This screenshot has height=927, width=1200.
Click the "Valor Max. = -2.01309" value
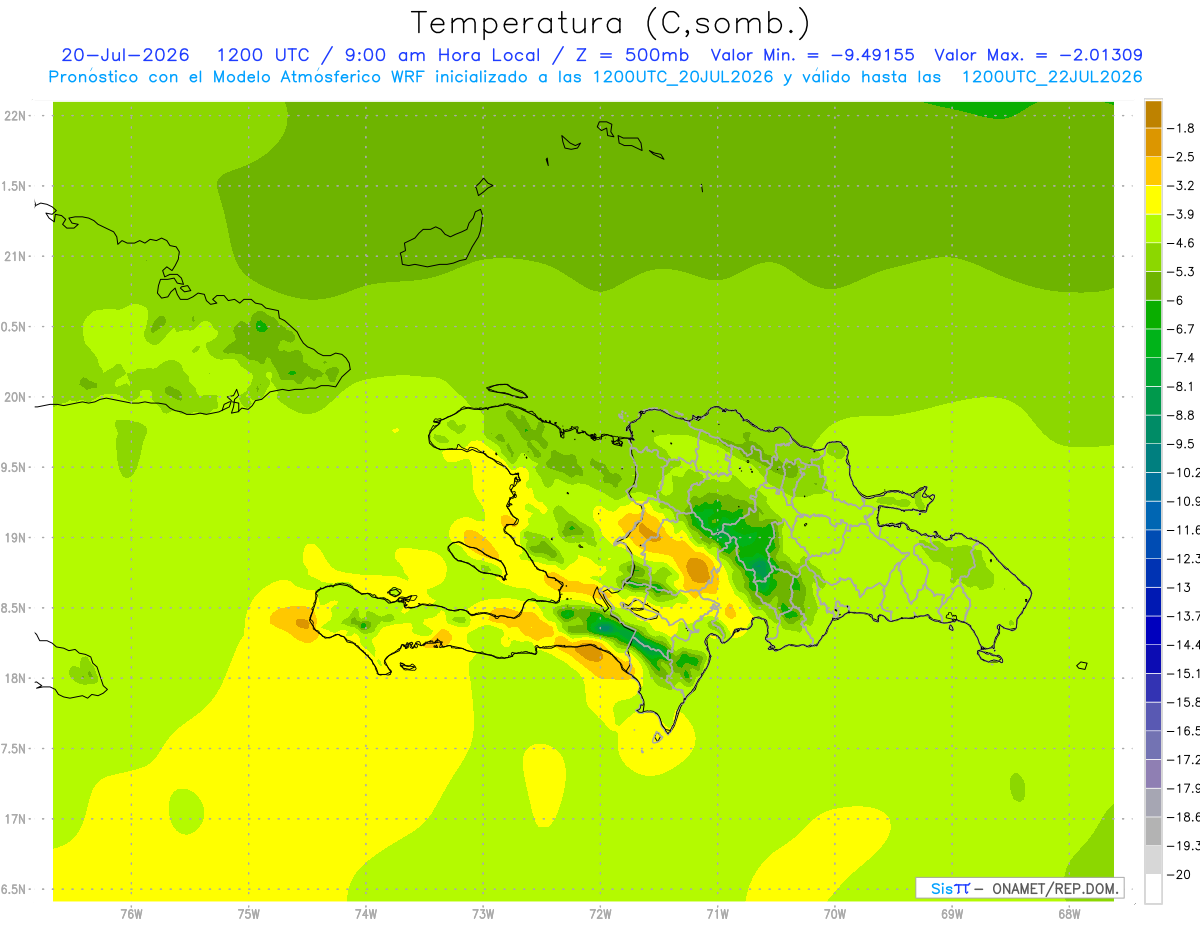[x=1038, y=55]
